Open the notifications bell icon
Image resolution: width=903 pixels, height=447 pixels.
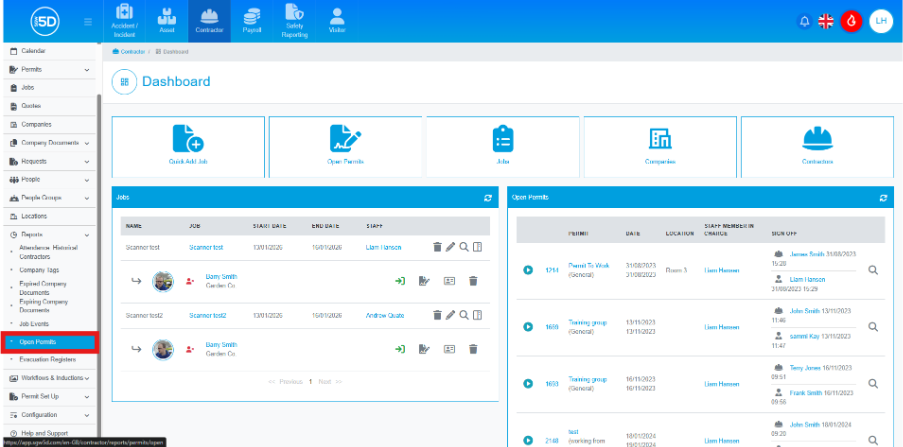tap(804, 21)
